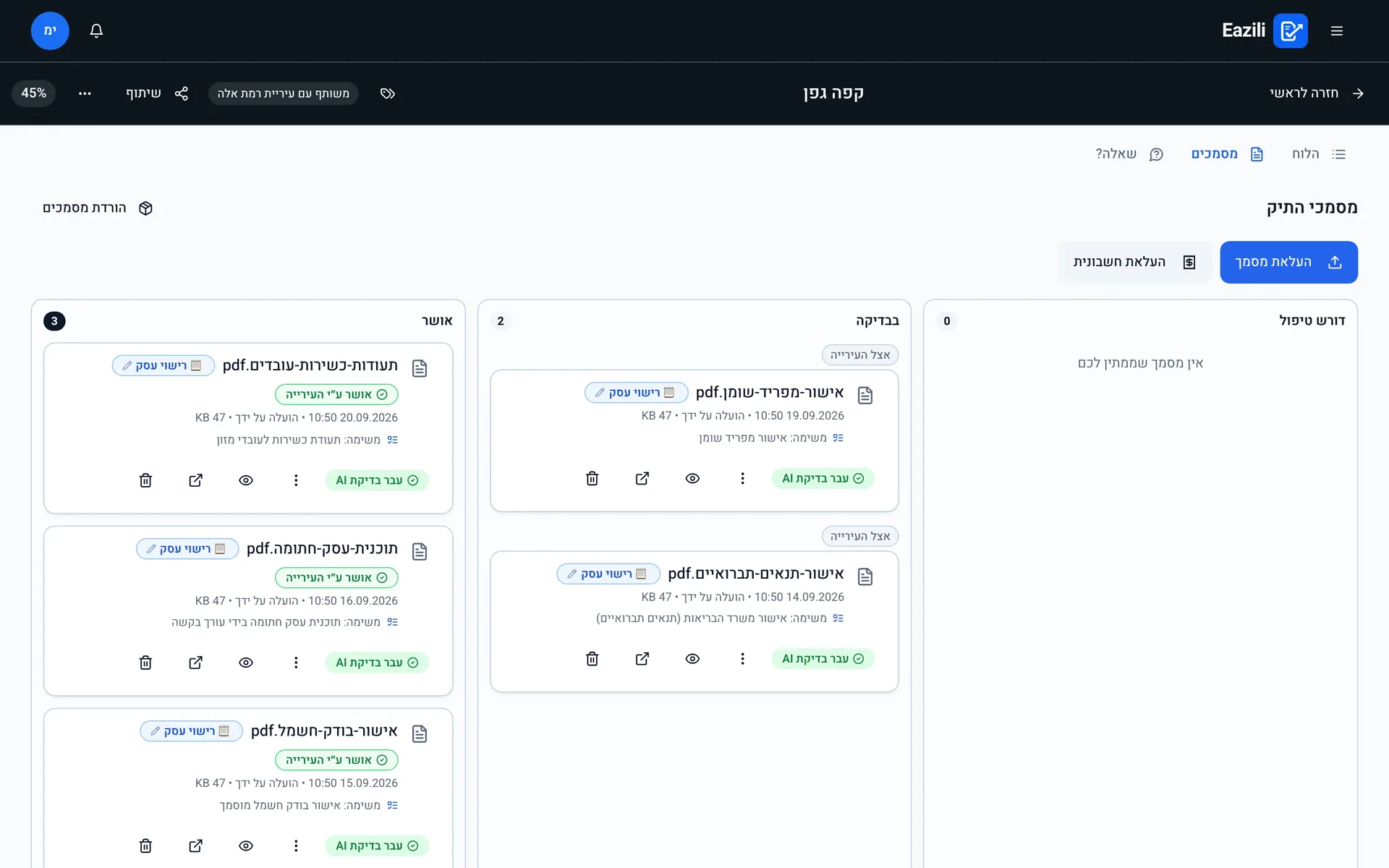The width and height of the screenshot is (1389, 868).
Task: Click the רישוי עסק tag on אישור-מפריד-שומן.pdf
Action: [636, 393]
